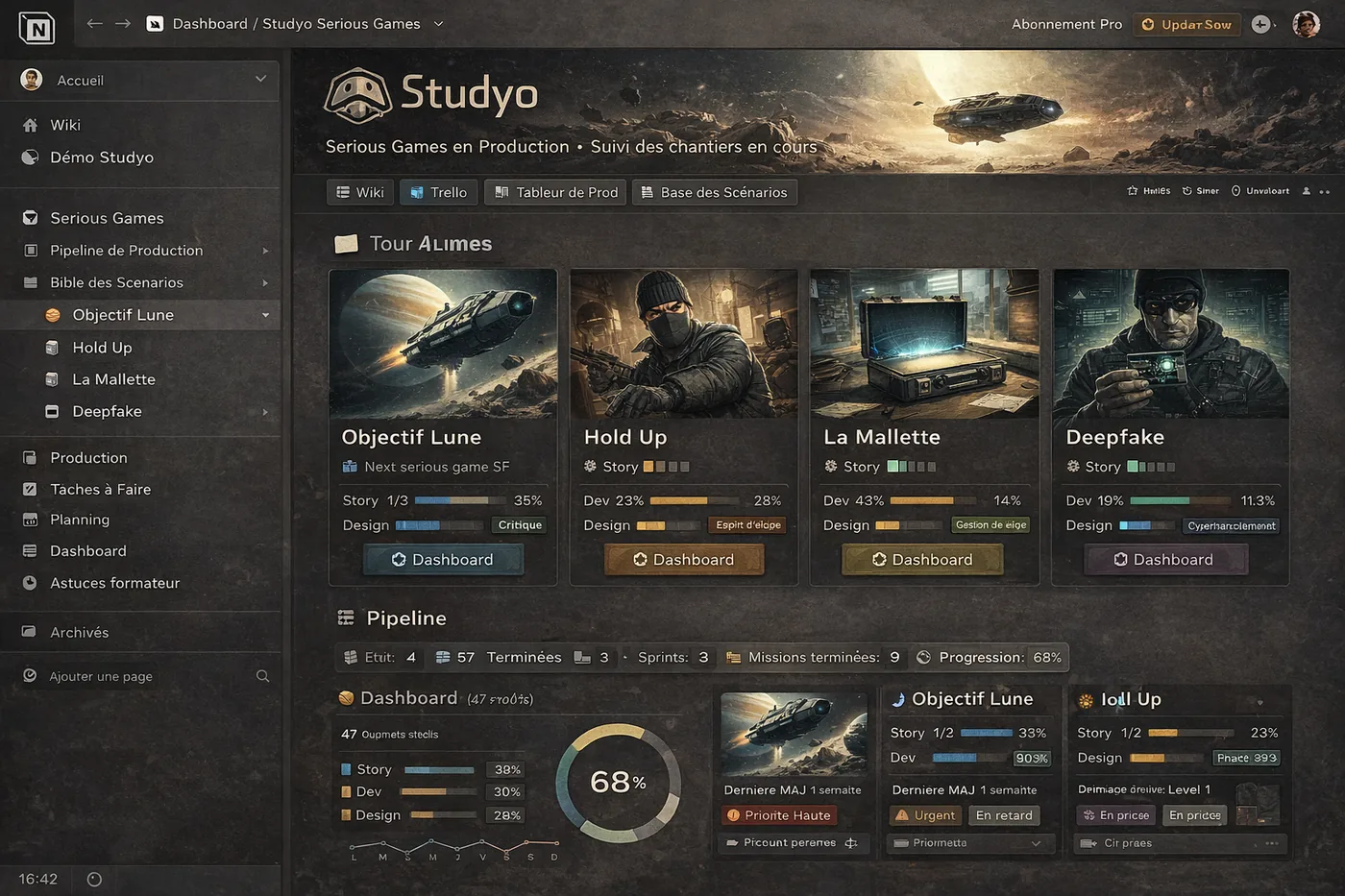1345x896 pixels.
Task: Expand the Accueil workspace dropdown
Action: [x=260, y=79]
